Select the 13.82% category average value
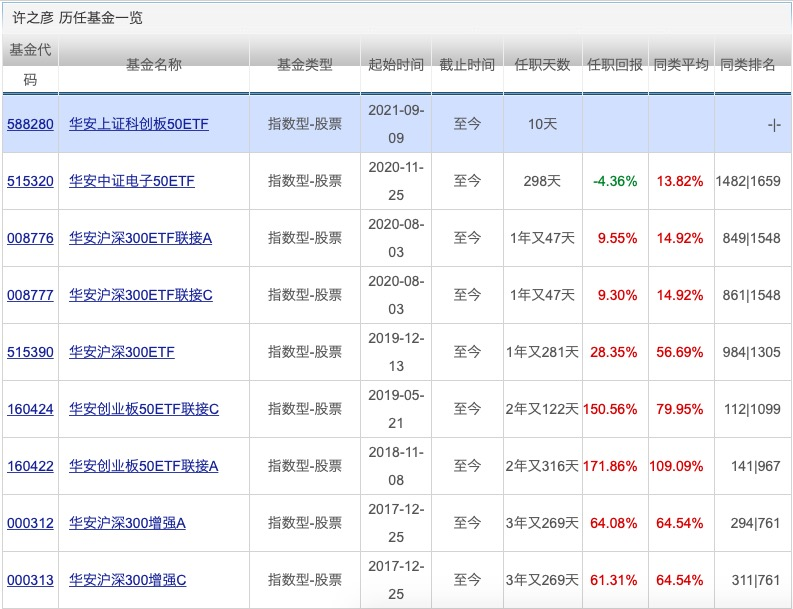 [680, 182]
